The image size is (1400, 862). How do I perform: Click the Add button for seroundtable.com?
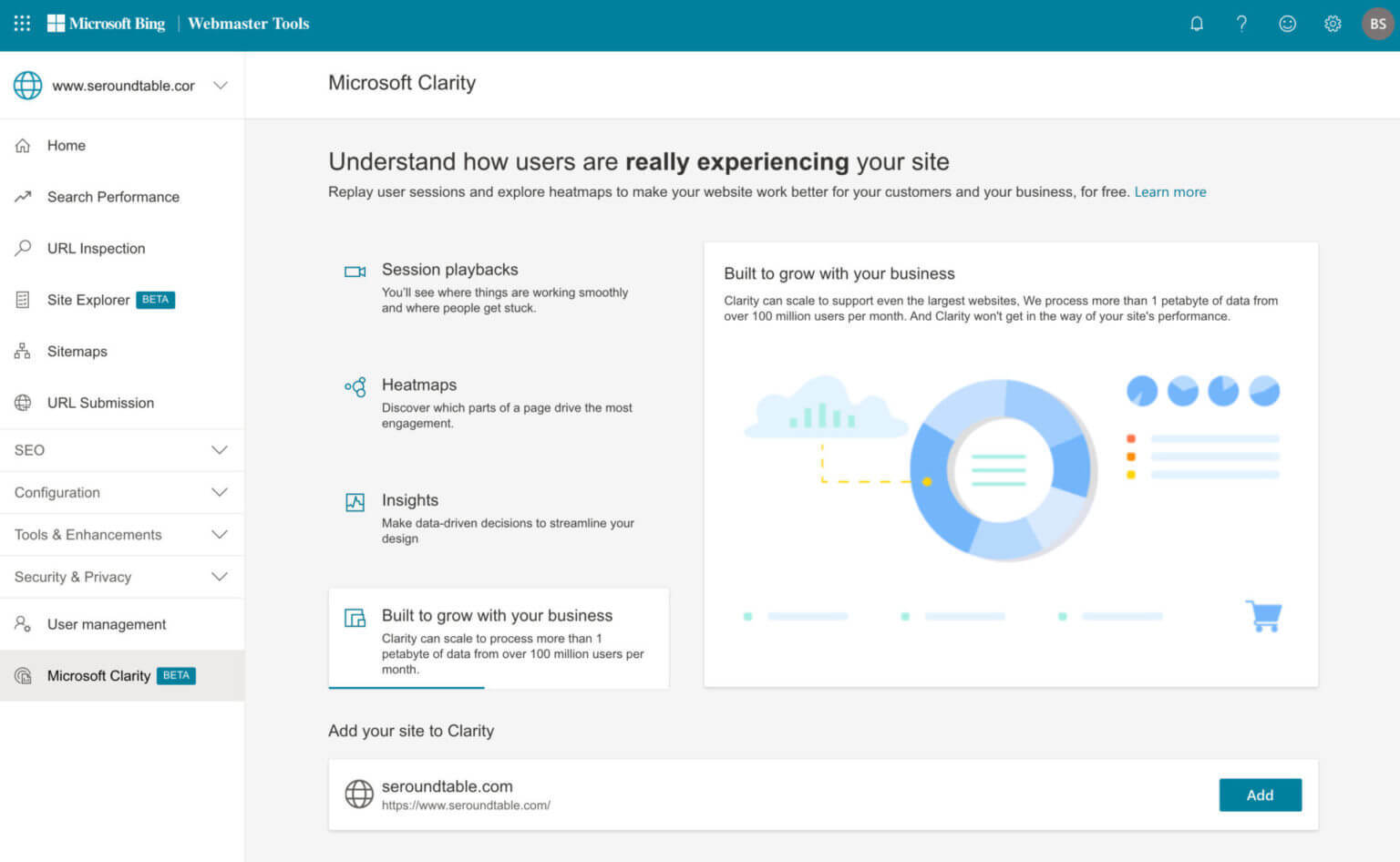1260,795
